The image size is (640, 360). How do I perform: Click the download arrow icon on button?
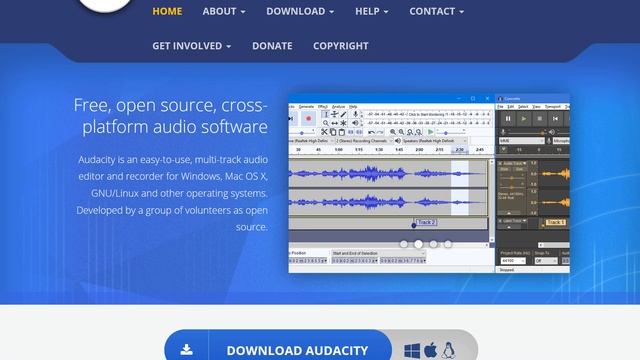tap(187, 349)
